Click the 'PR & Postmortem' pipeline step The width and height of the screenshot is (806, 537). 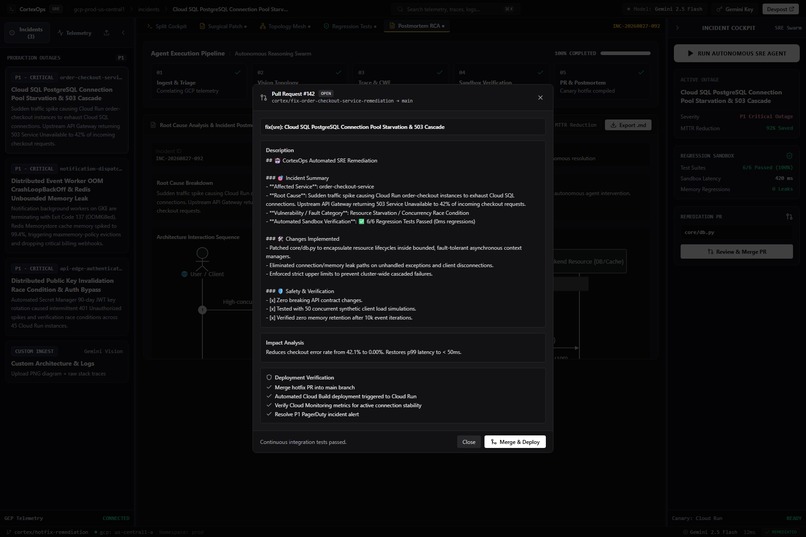(x=600, y=82)
